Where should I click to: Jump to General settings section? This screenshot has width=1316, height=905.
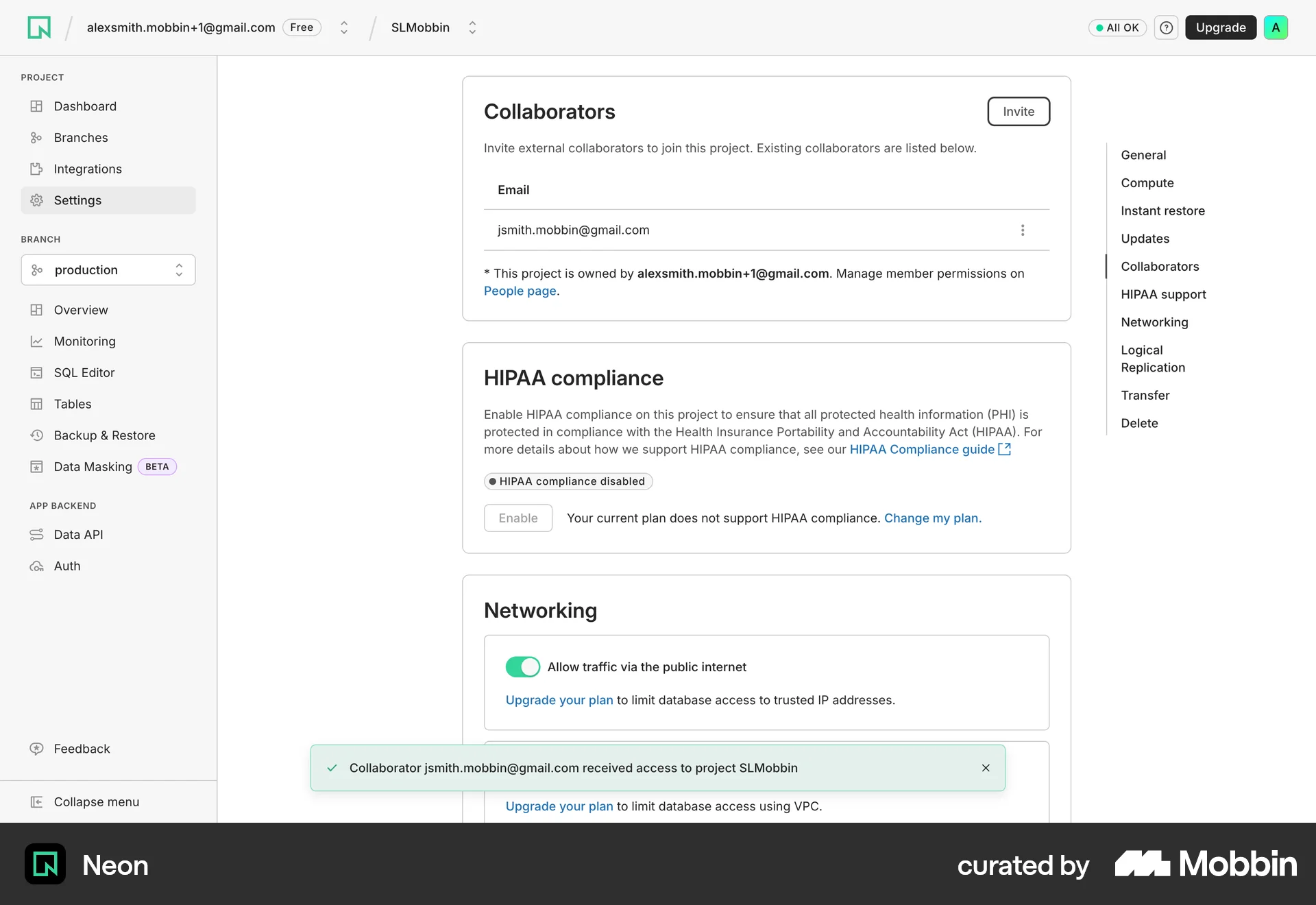pyautogui.click(x=1143, y=155)
